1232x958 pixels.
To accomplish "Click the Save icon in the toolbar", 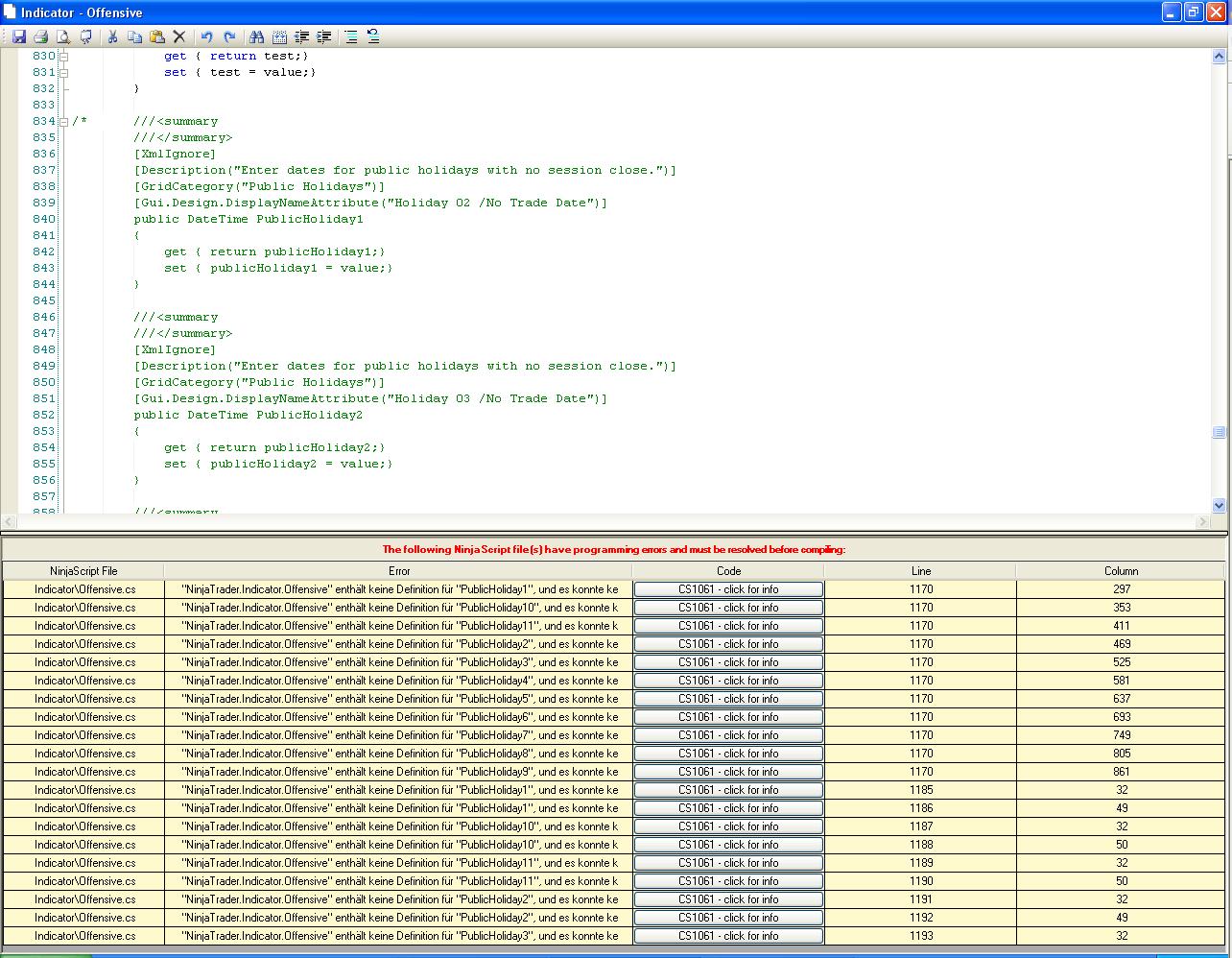I will pyautogui.click(x=18, y=36).
